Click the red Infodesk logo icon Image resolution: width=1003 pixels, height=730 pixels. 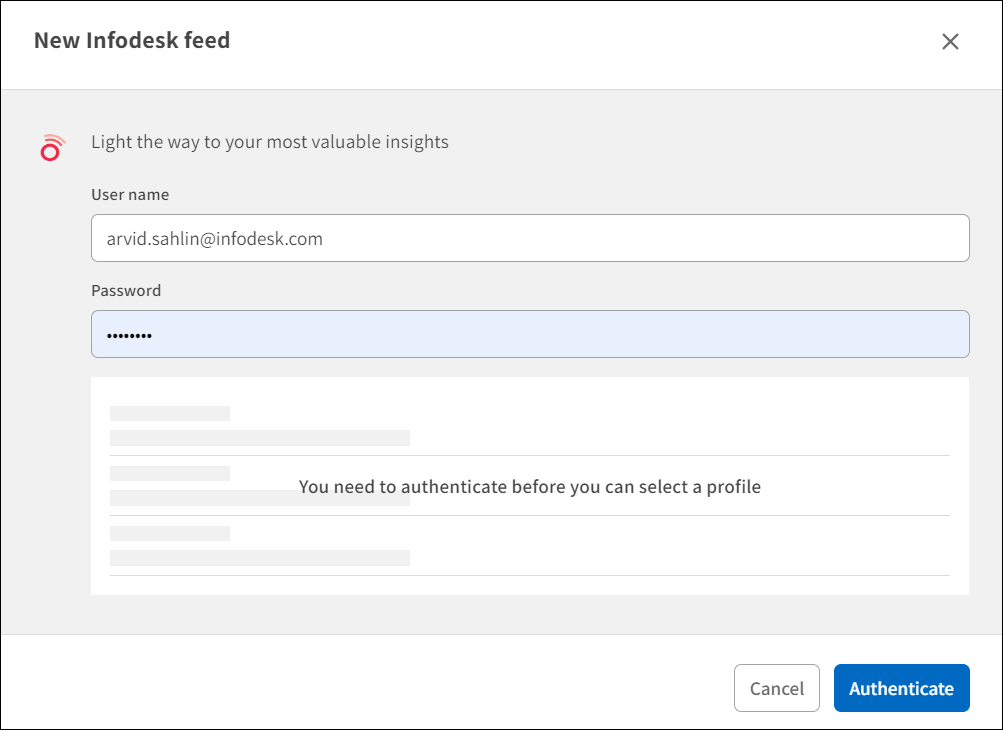pos(52,147)
